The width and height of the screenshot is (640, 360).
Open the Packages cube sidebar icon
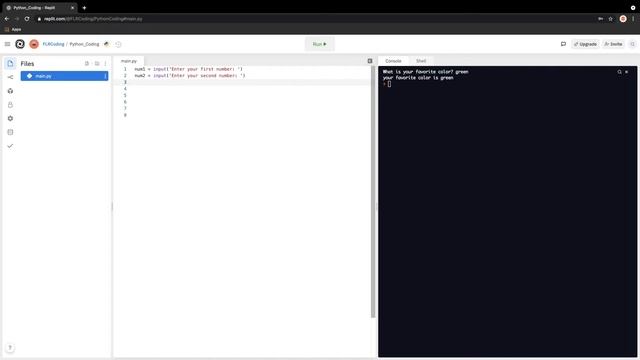[x=10, y=91]
